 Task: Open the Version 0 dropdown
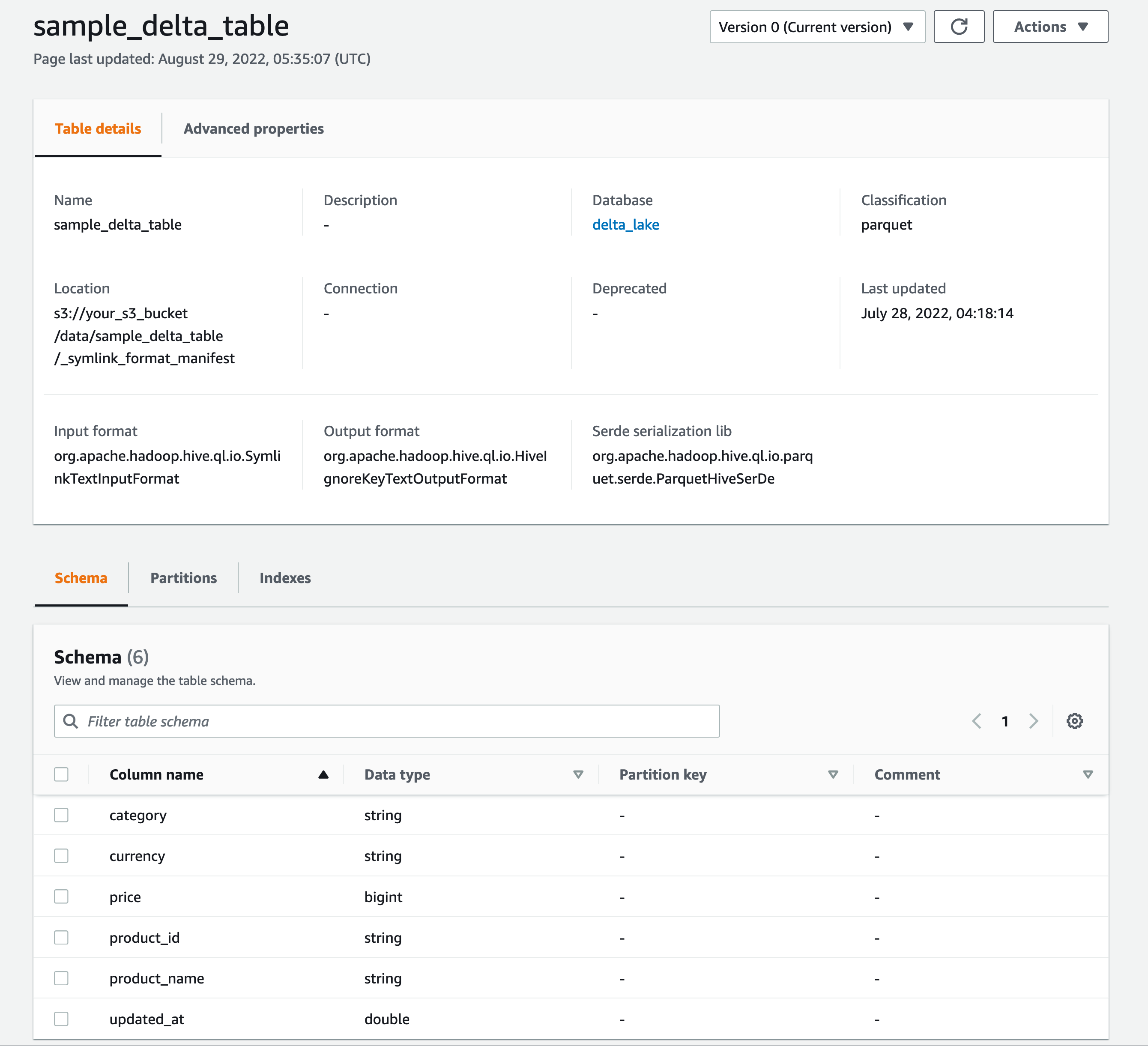(x=816, y=27)
